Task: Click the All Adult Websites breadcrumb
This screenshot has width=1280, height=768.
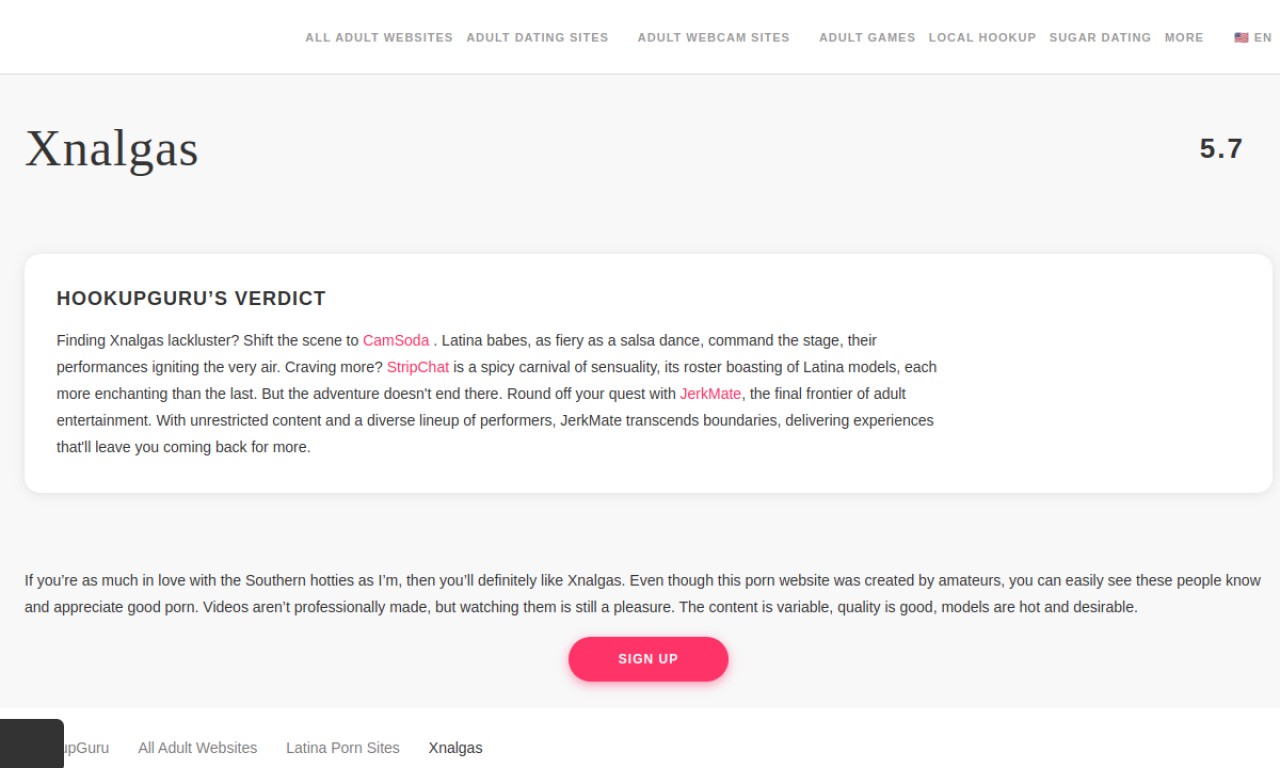Action: (197, 748)
